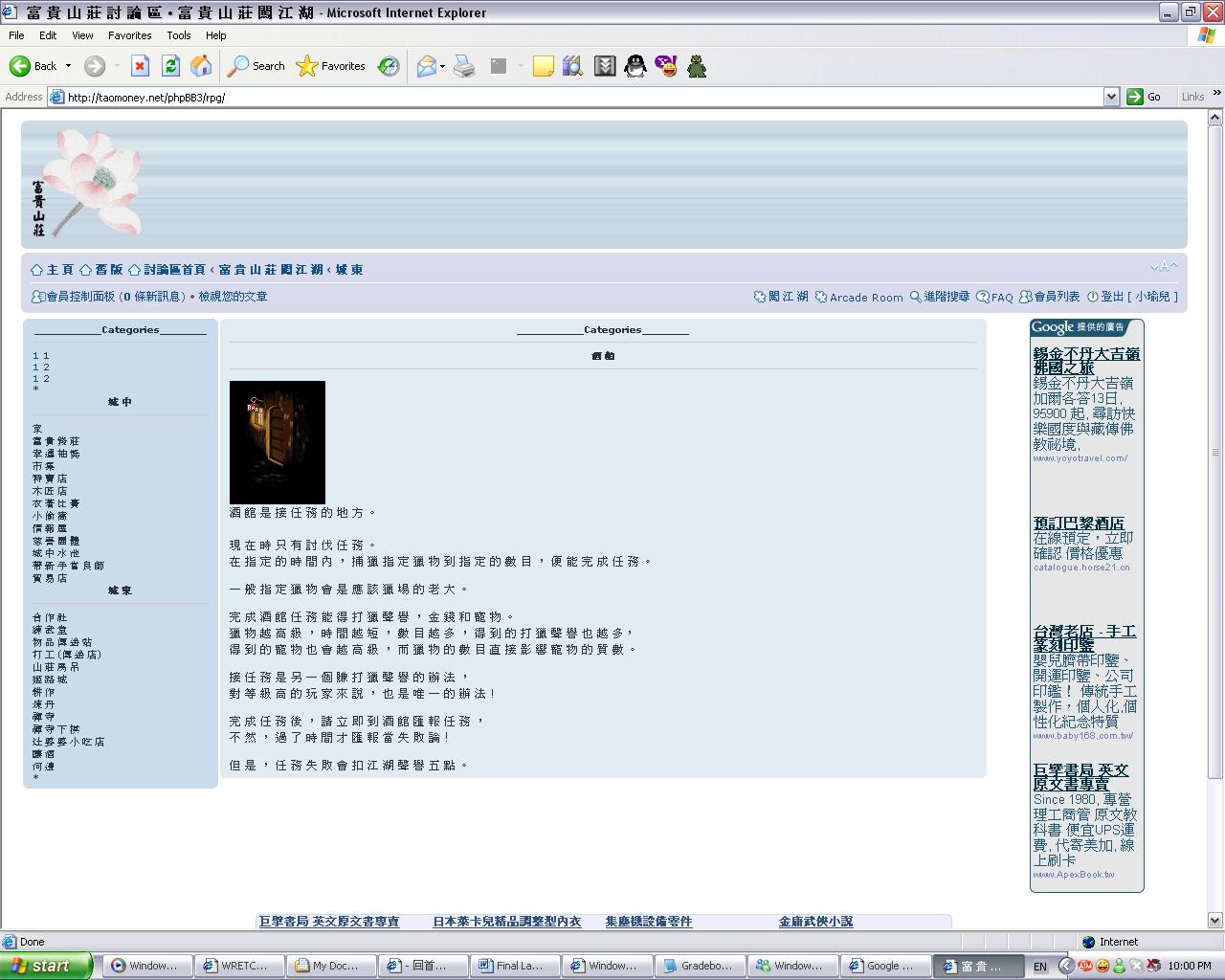
Task: Click sidebar link 貿易店
Action: 50,578
